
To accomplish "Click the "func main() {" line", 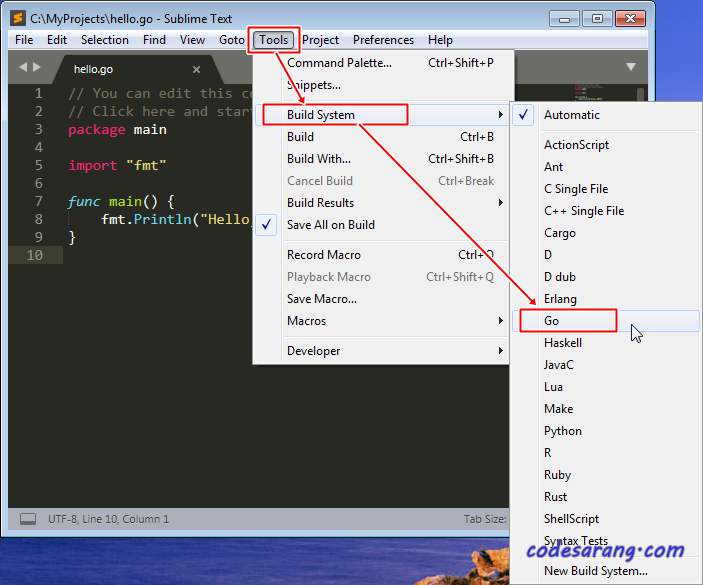I will coord(121,202).
